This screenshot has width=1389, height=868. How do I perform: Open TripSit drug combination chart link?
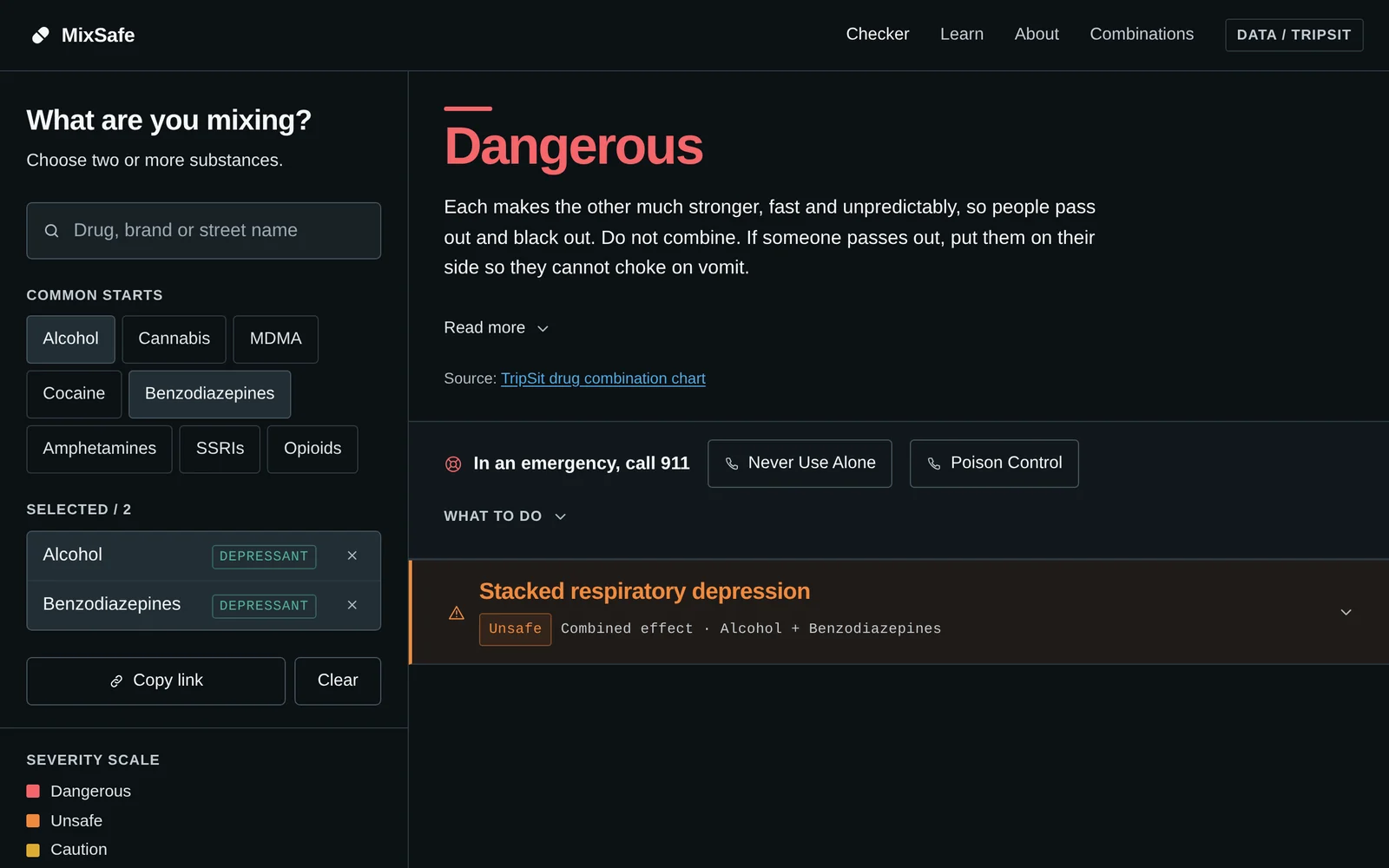(602, 378)
